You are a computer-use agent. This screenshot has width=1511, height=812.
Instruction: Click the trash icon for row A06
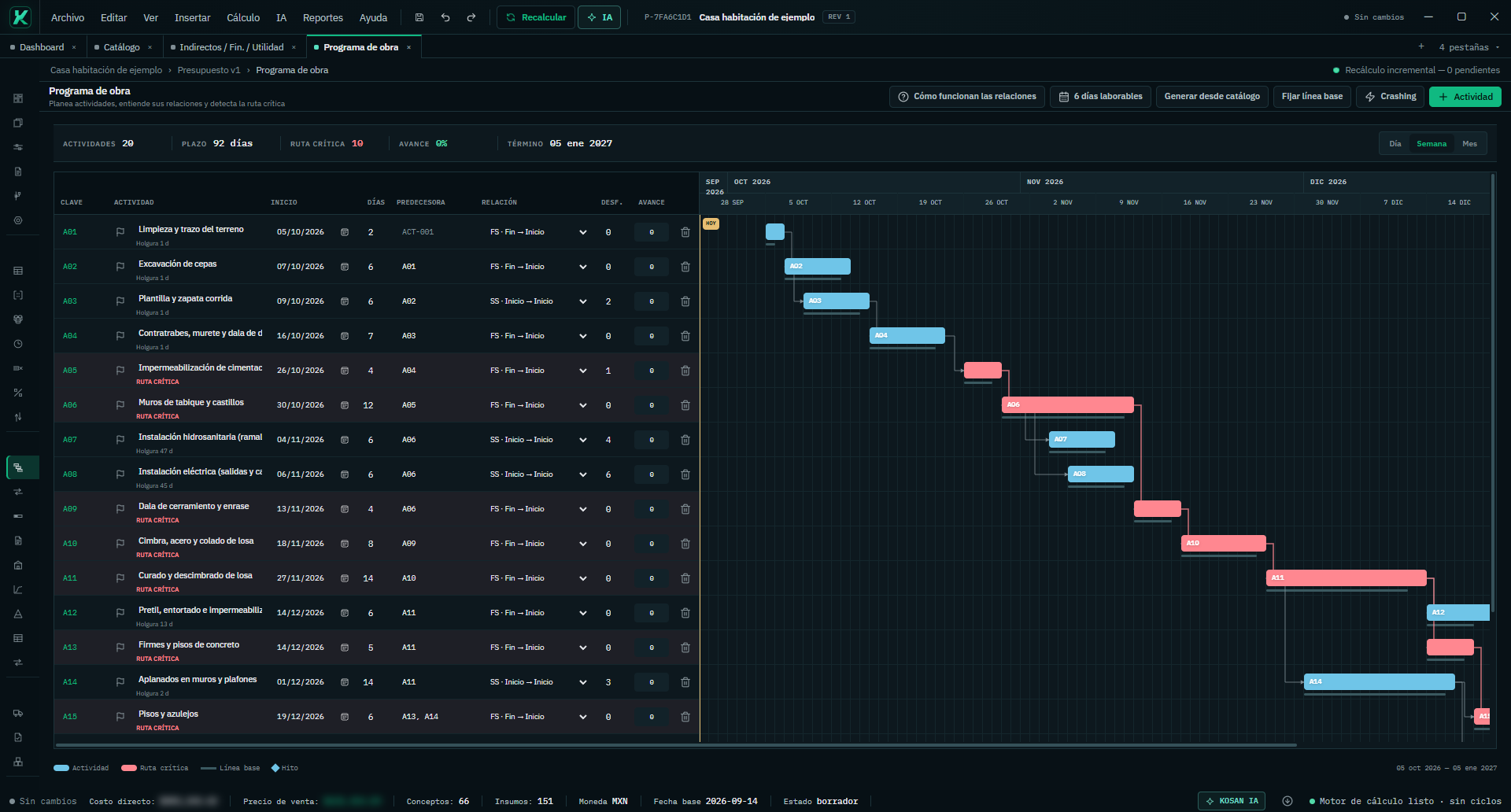(685, 405)
